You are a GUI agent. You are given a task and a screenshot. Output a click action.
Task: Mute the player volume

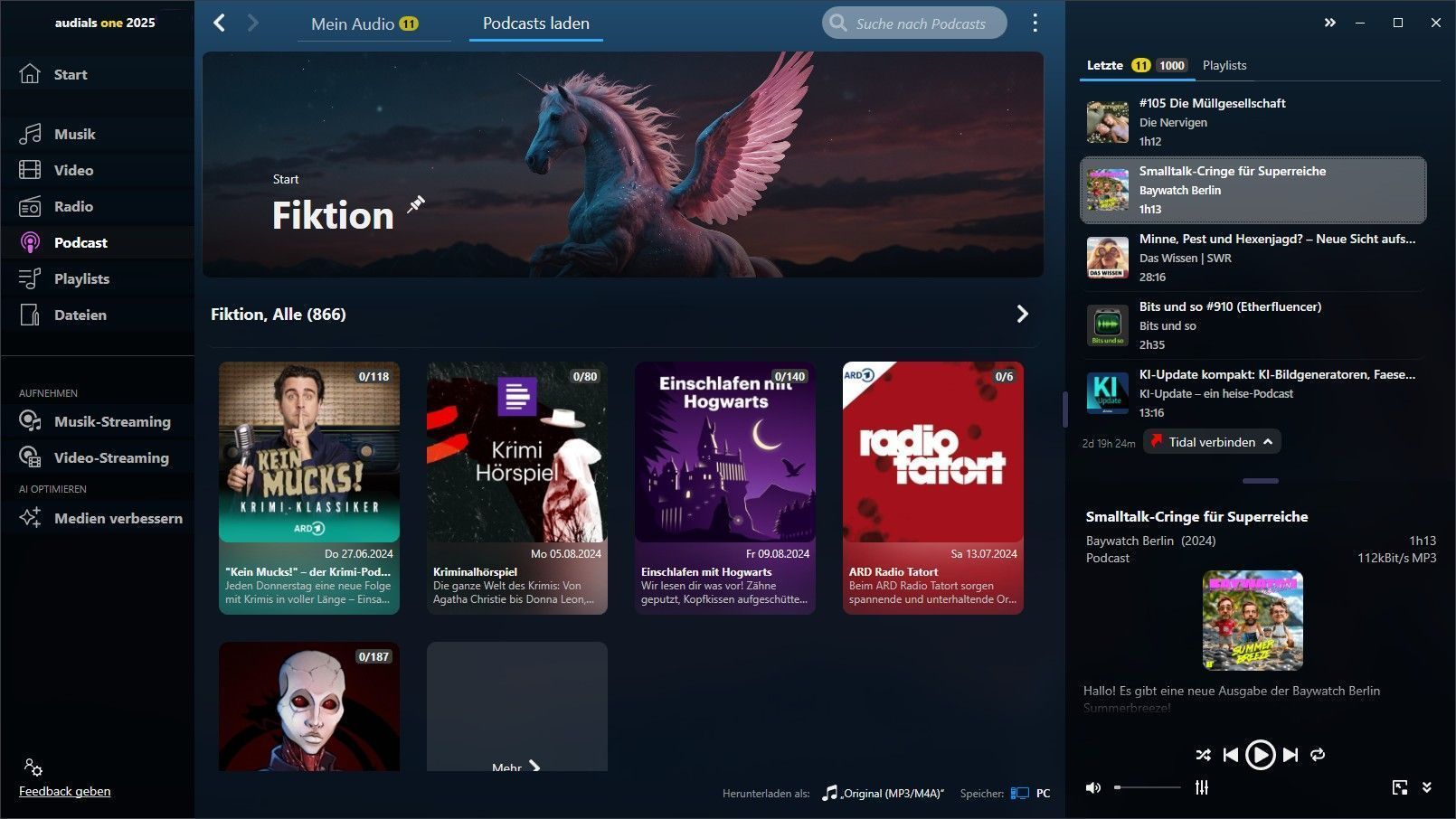point(1093,787)
